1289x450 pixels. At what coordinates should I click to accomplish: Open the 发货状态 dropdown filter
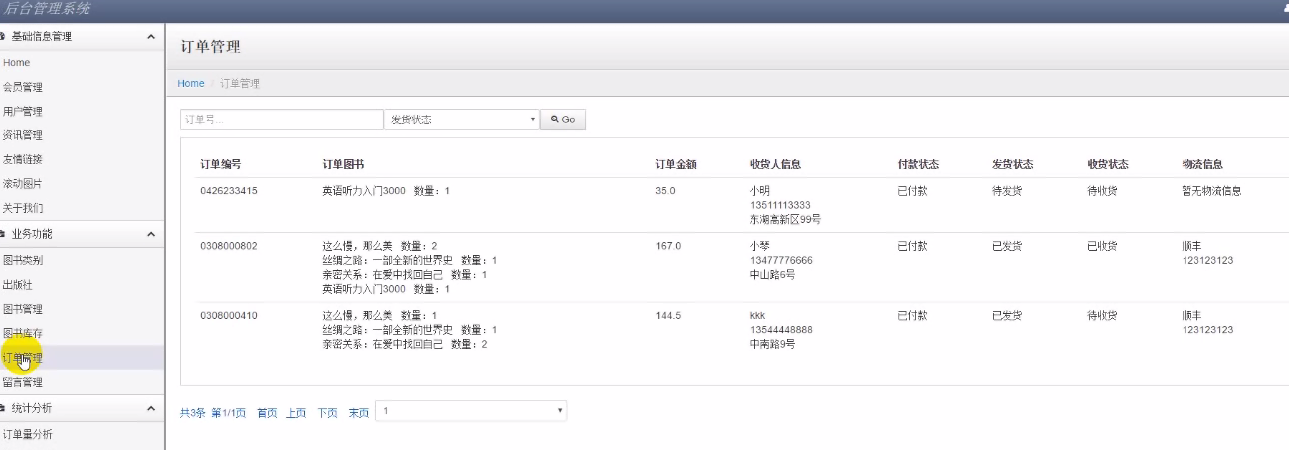[462, 119]
